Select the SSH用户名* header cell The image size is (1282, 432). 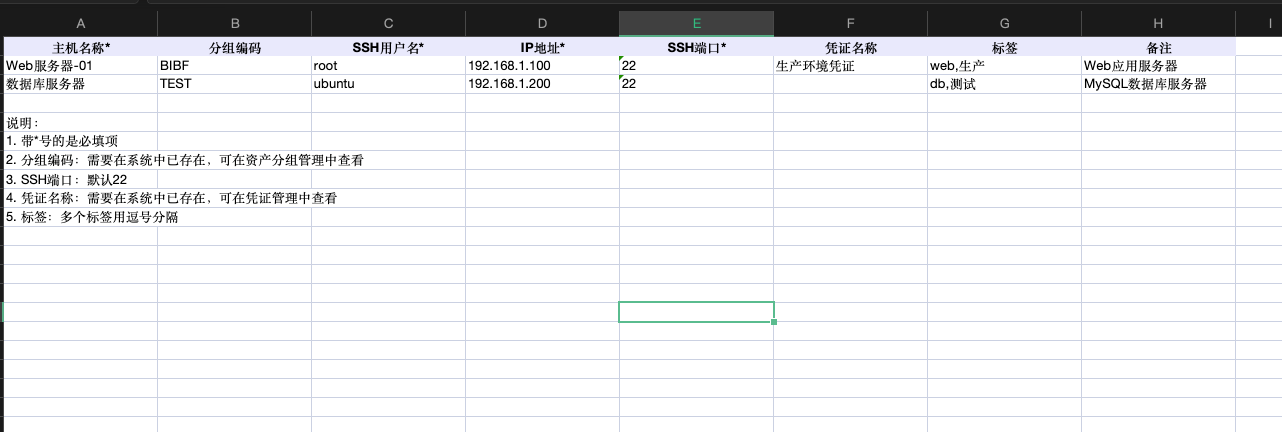[388, 47]
